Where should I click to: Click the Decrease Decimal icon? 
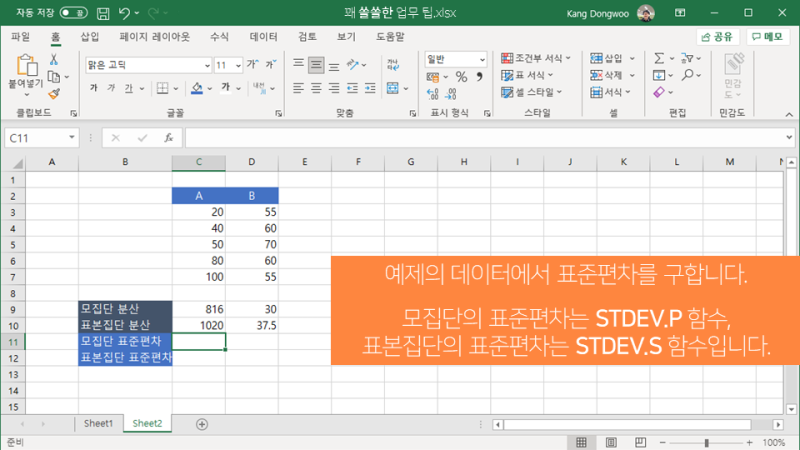click(451, 94)
